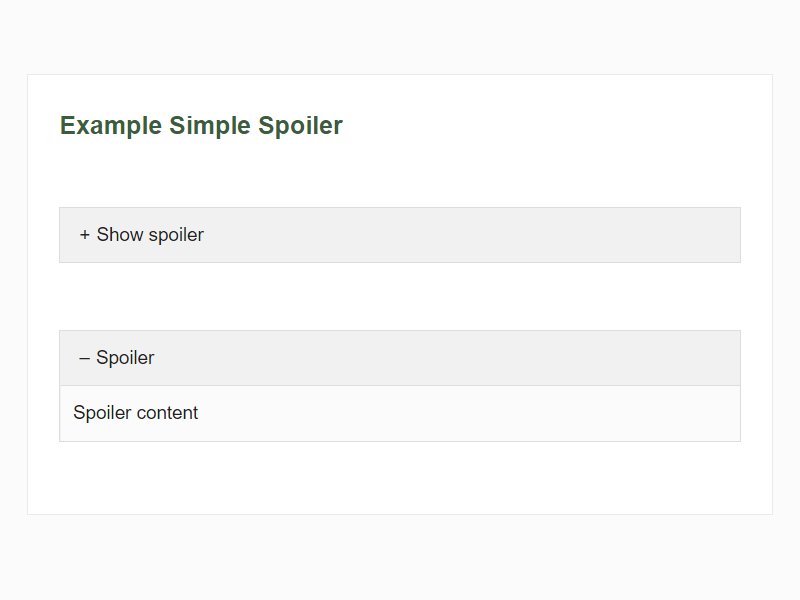The height and width of the screenshot is (600, 800).
Task: Expand the collapsed Show spoiler header bar
Action: pos(400,235)
